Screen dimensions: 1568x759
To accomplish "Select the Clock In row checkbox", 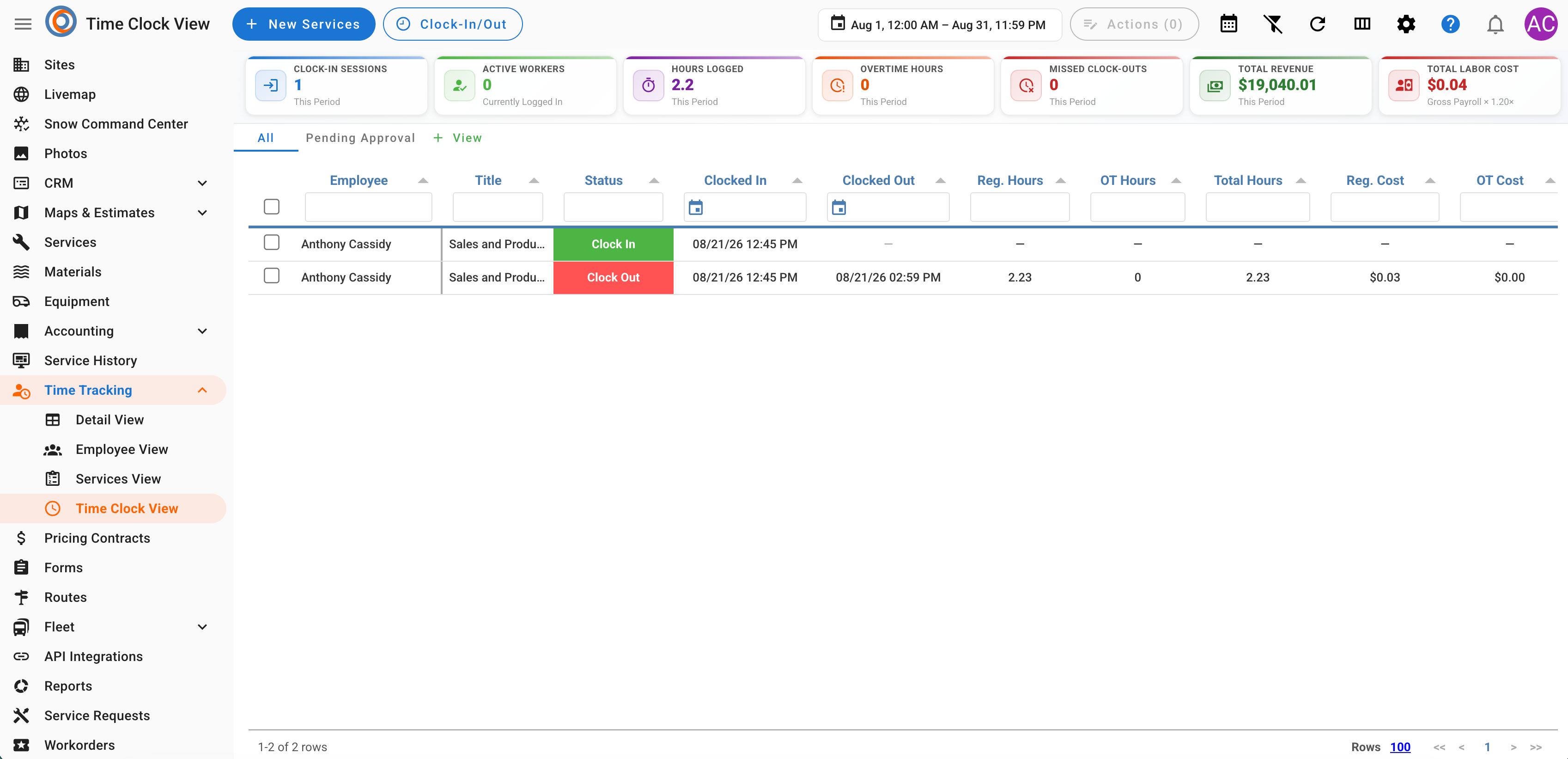I will click(272, 243).
